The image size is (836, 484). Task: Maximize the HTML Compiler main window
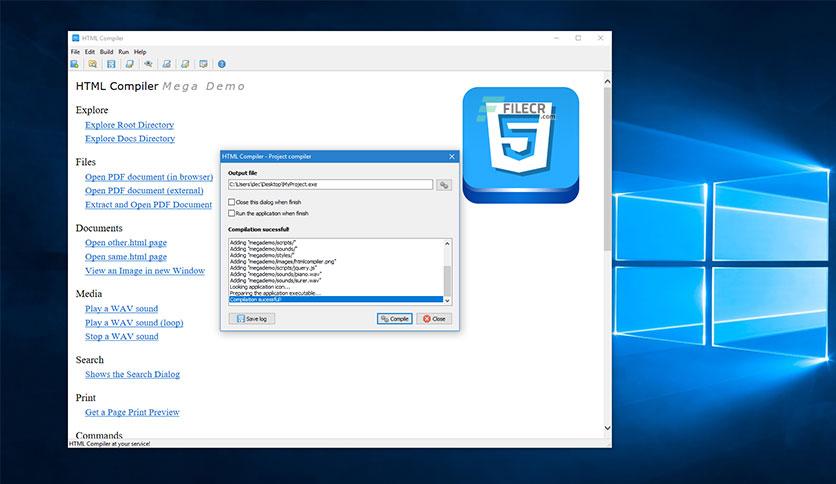coord(578,38)
